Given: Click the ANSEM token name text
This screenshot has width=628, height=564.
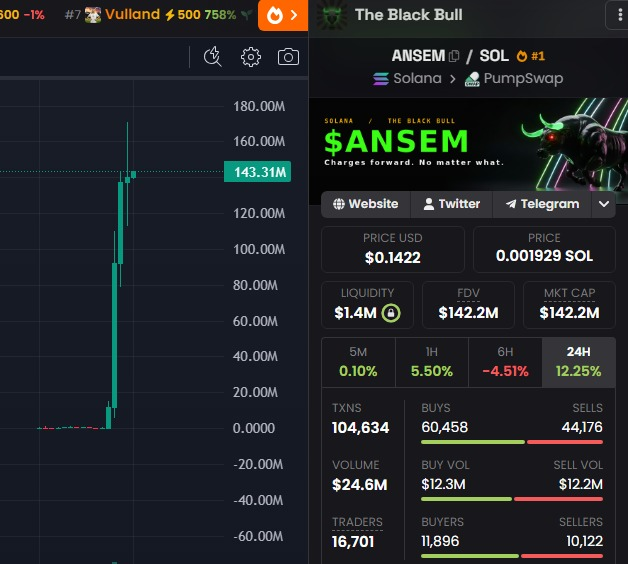Looking at the screenshot, I should tap(418, 56).
